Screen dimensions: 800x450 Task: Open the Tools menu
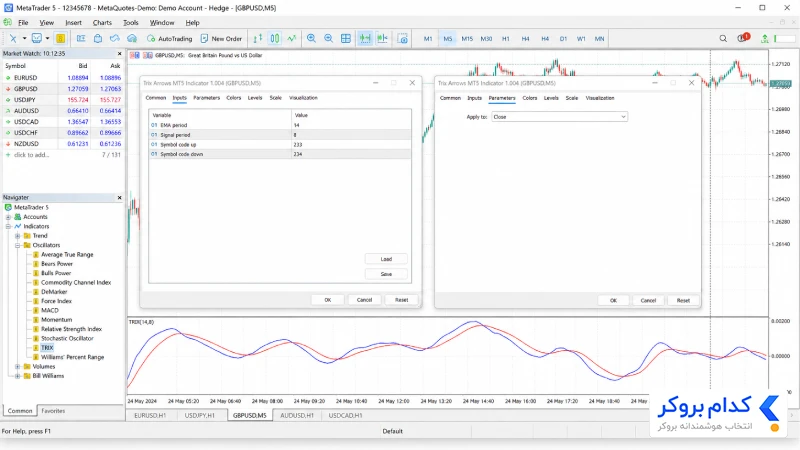(x=131, y=22)
